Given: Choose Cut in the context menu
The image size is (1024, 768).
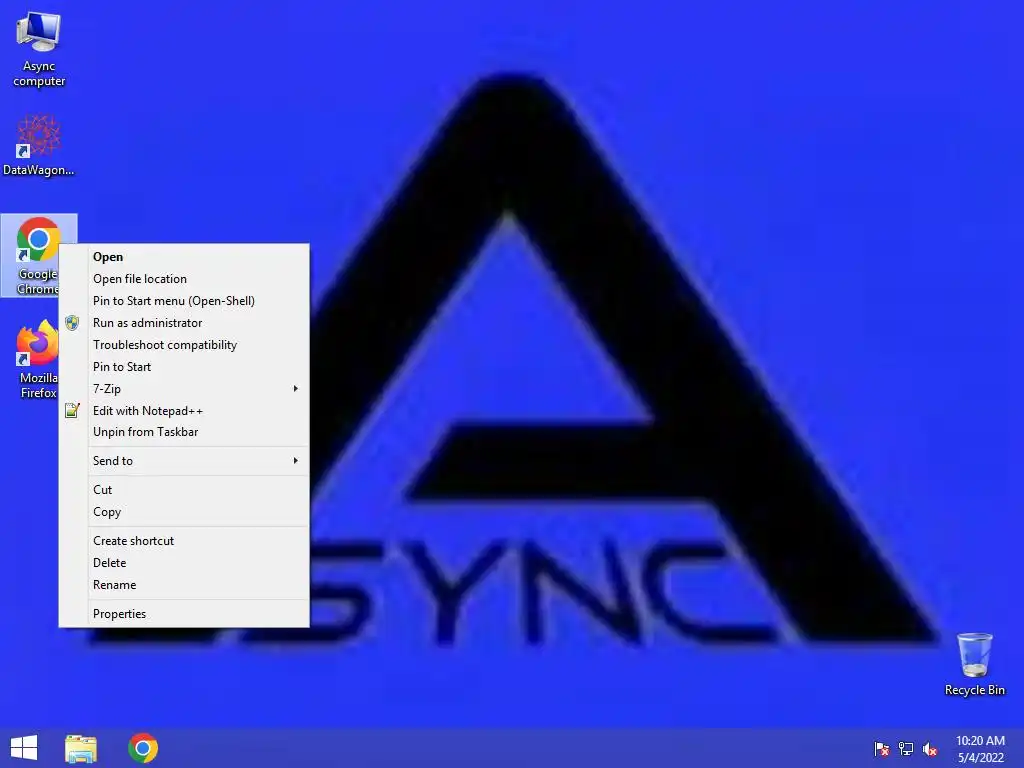Looking at the screenshot, I should 184,490.
